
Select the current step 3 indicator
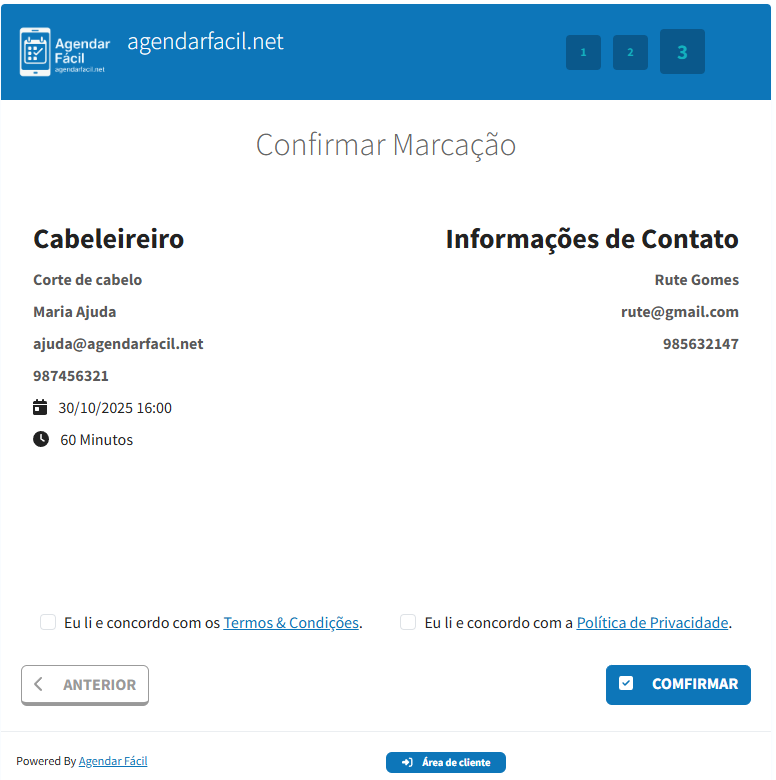tap(682, 52)
